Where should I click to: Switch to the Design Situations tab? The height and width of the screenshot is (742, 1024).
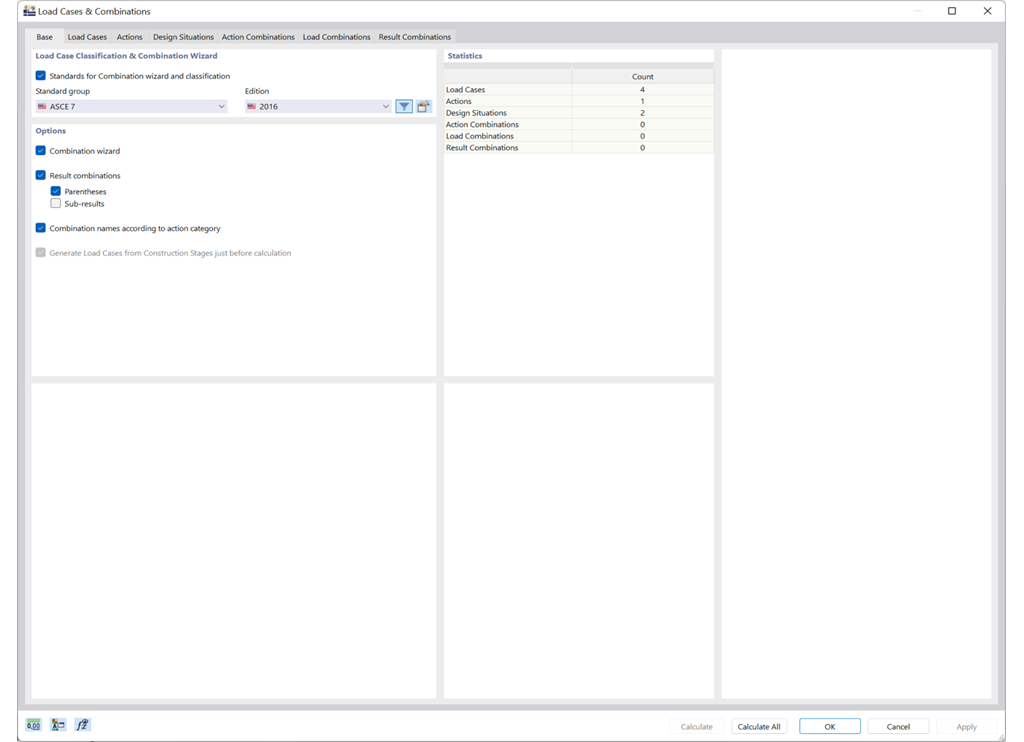coord(183,36)
